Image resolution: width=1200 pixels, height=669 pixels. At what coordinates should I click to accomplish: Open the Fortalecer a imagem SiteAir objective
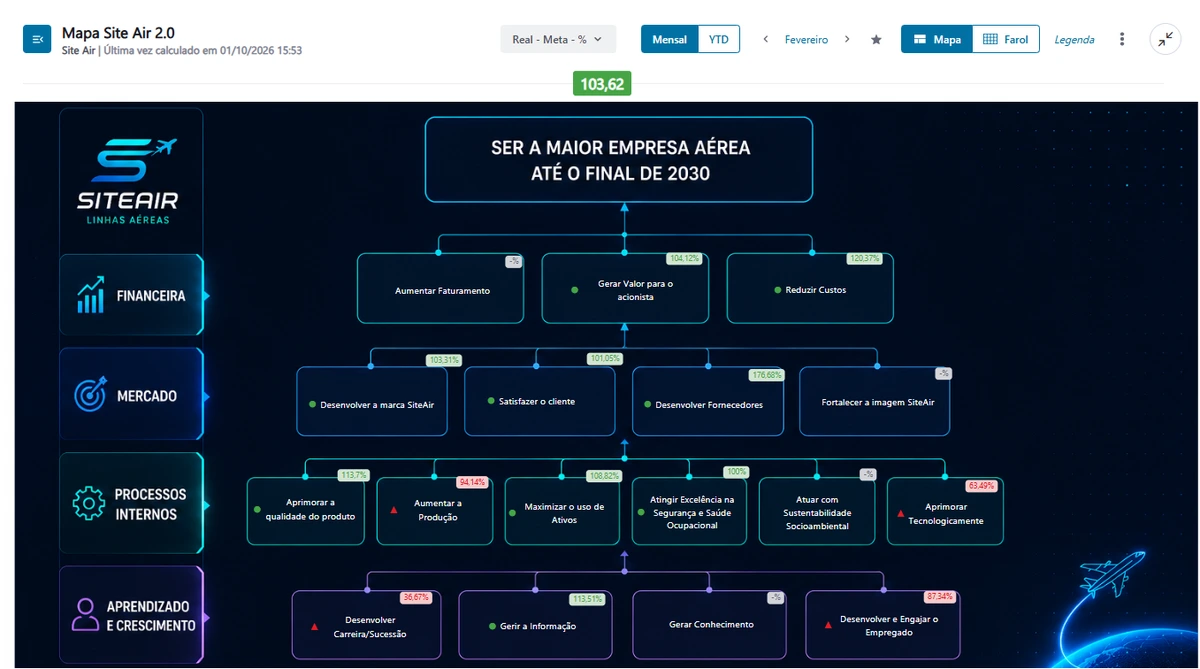[875, 402]
